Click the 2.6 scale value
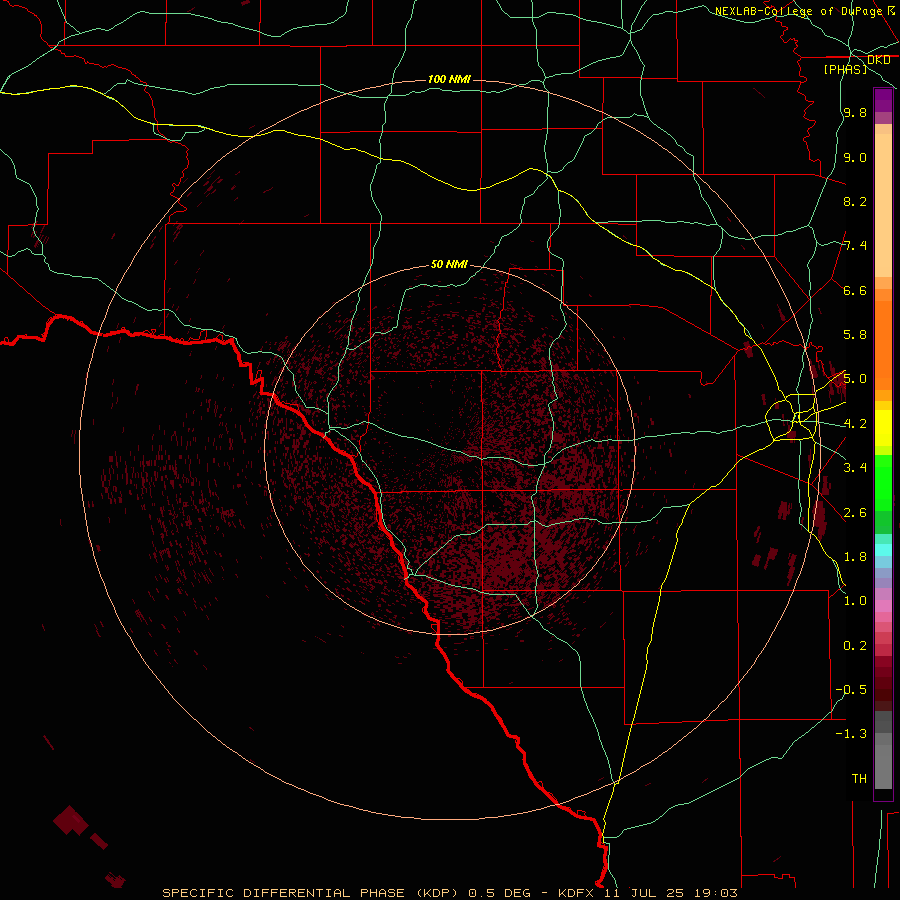The height and width of the screenshot is (900, 900). (x=855, y=513)
